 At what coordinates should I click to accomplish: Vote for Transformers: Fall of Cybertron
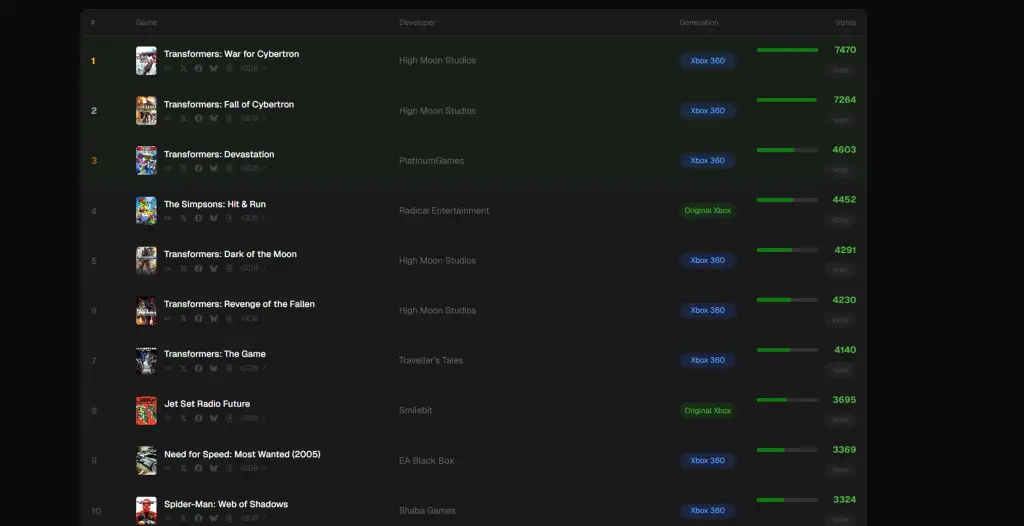tap(840, 120)
